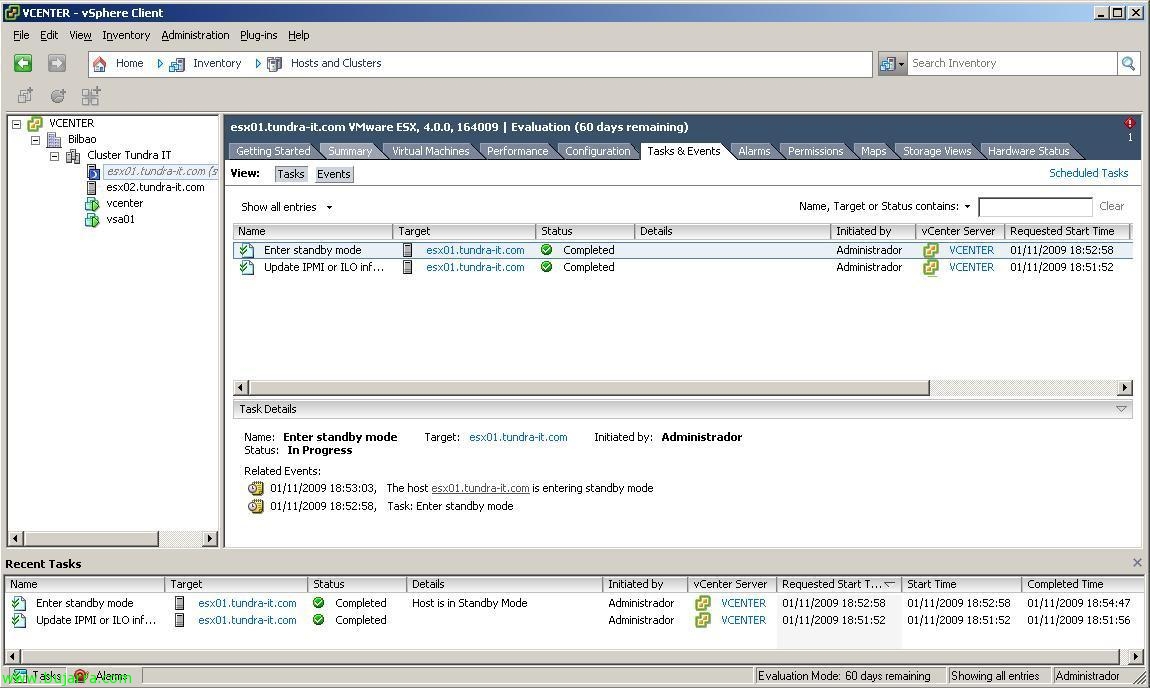Image resolution: width=1150 pixels, height=688 pixels.
Task: Click esx01.tundra-it.com link in related event text
Action: point(480,488)
